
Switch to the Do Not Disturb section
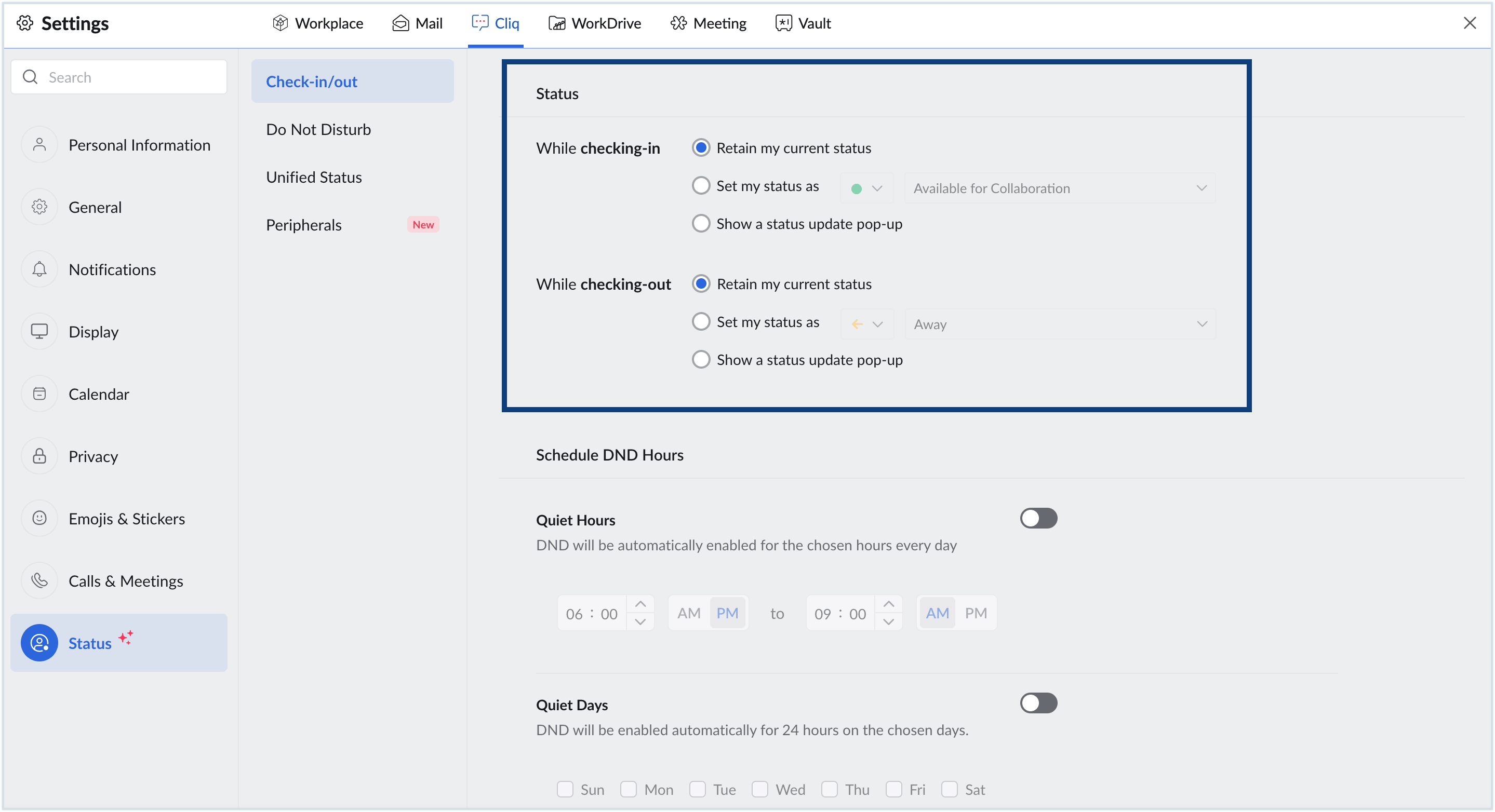pos(318,129)
